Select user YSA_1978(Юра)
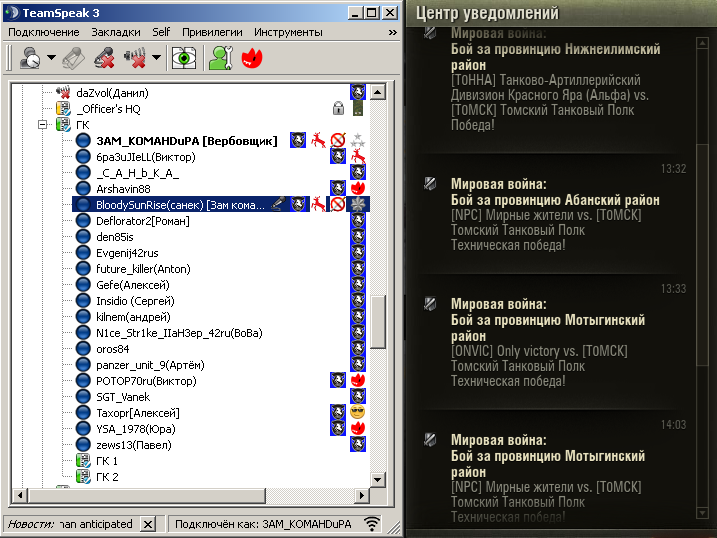This screenshot has height=538, width=717. pos(136,429)
